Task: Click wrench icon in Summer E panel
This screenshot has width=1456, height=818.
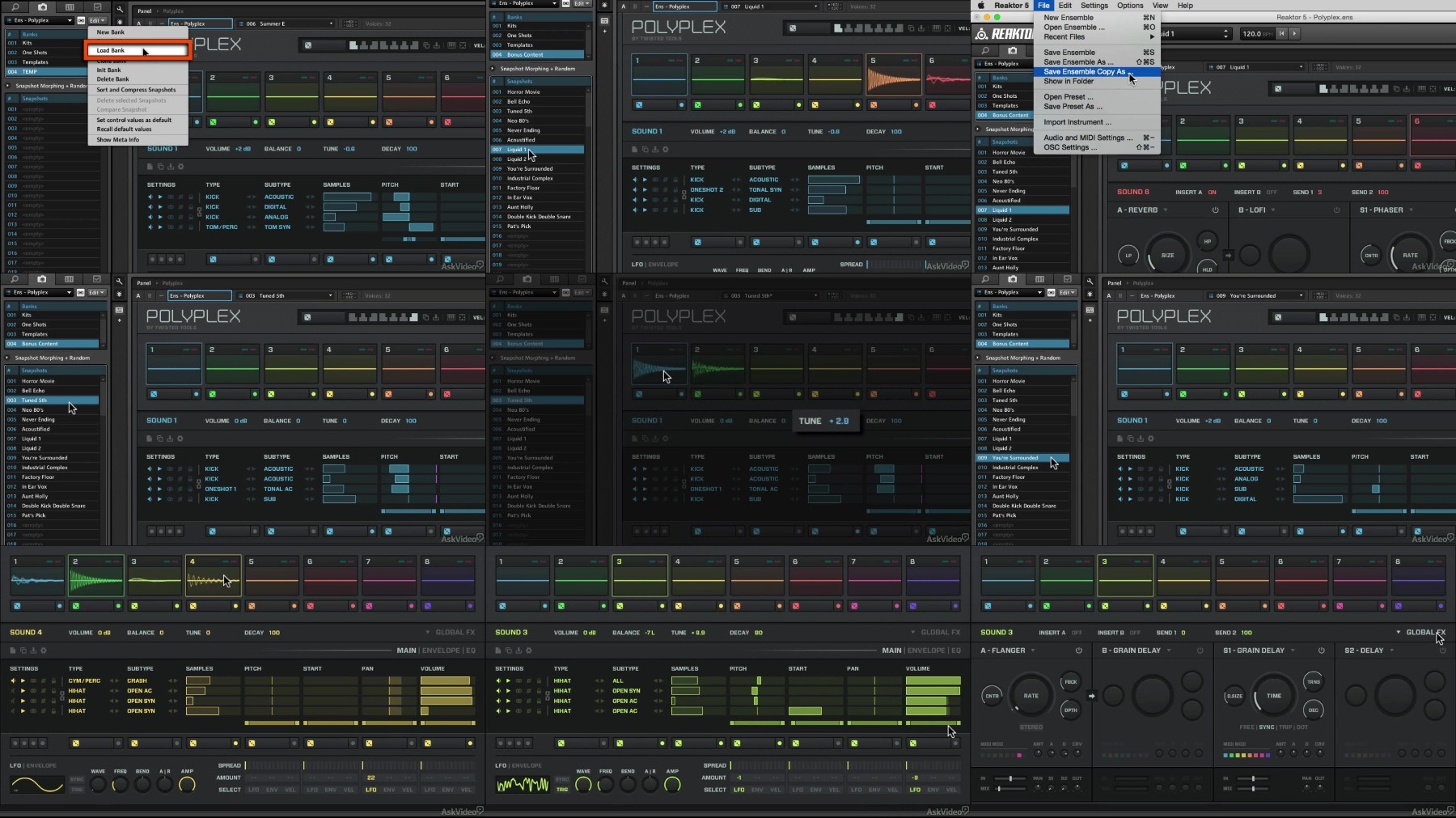Action: coord(119,10)
